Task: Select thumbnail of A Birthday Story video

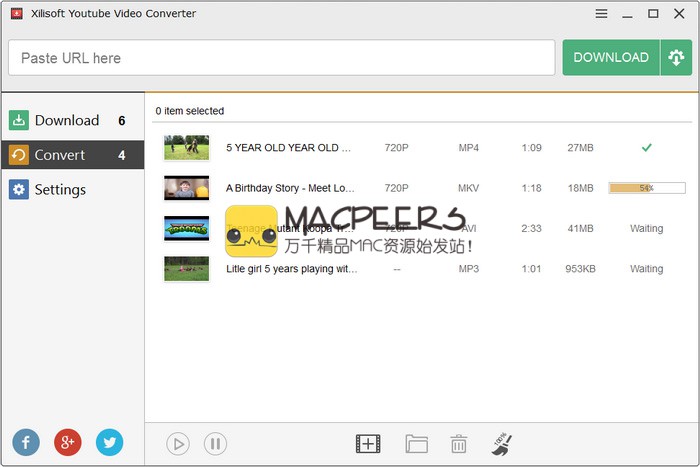Action: tap(187, 188)
